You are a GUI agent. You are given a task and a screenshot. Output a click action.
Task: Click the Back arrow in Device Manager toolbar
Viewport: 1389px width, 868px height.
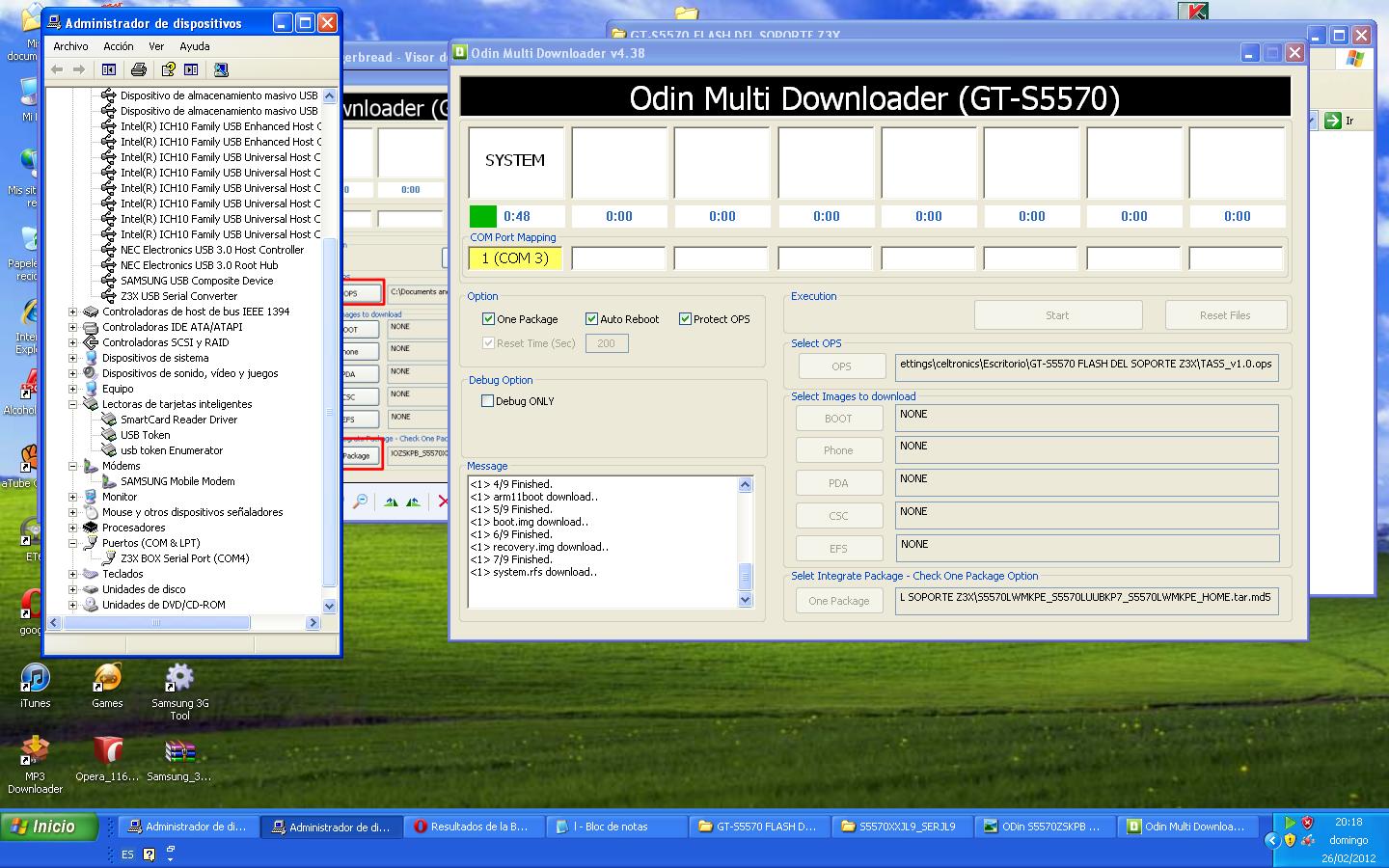57,69
